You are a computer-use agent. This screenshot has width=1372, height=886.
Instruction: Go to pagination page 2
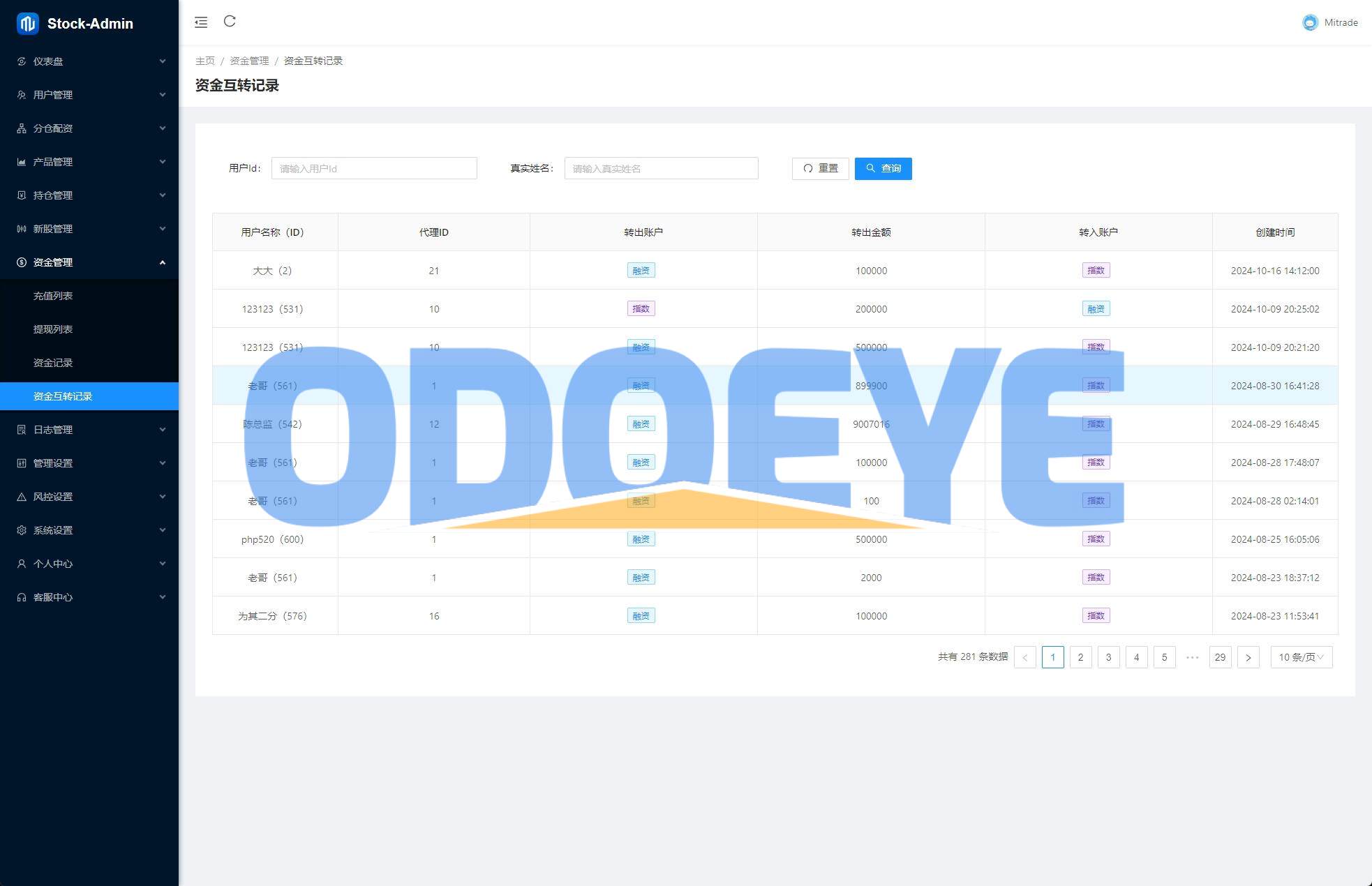tap(1081, 657)
